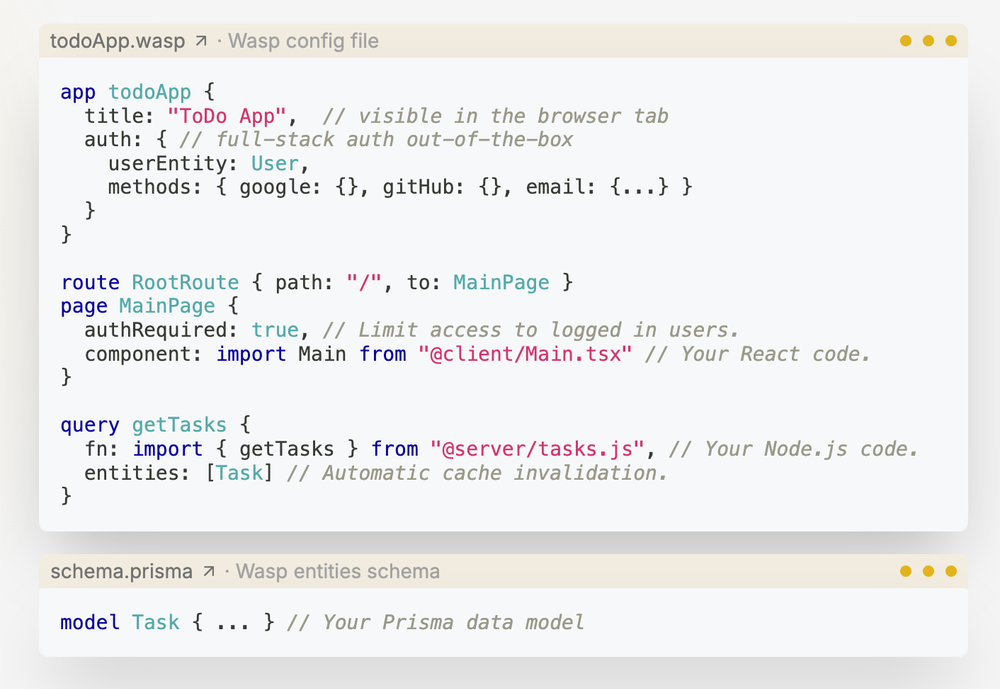Click the 'todoApp' identifier after app

pos(150,93)
